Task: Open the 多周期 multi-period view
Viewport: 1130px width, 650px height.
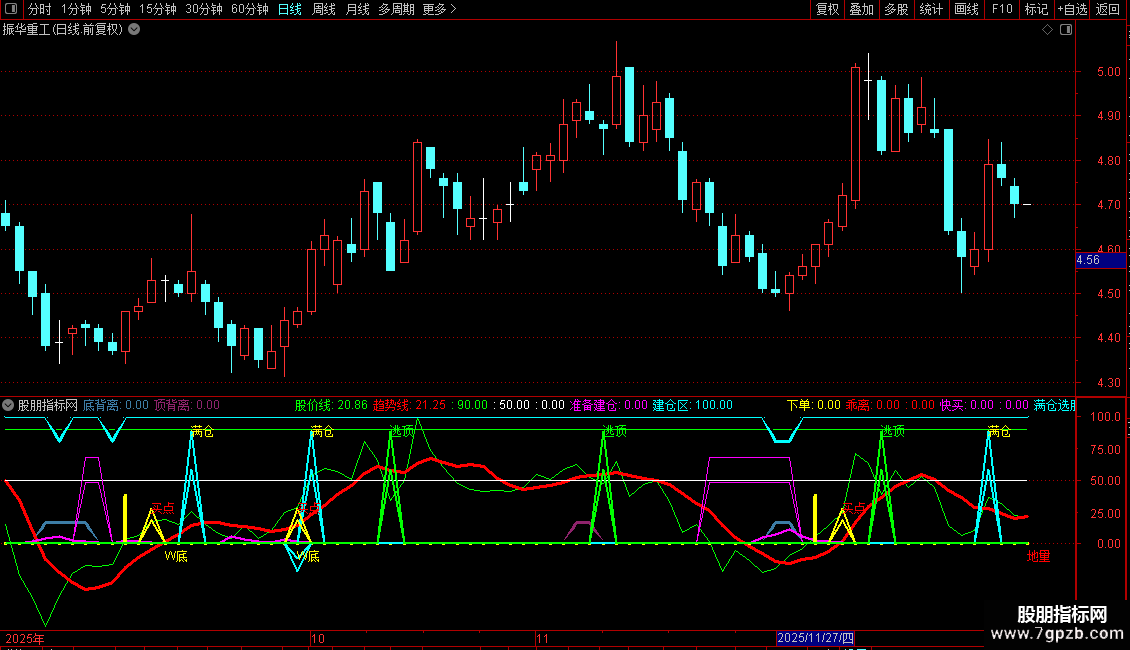Action: tap(396, 9)
